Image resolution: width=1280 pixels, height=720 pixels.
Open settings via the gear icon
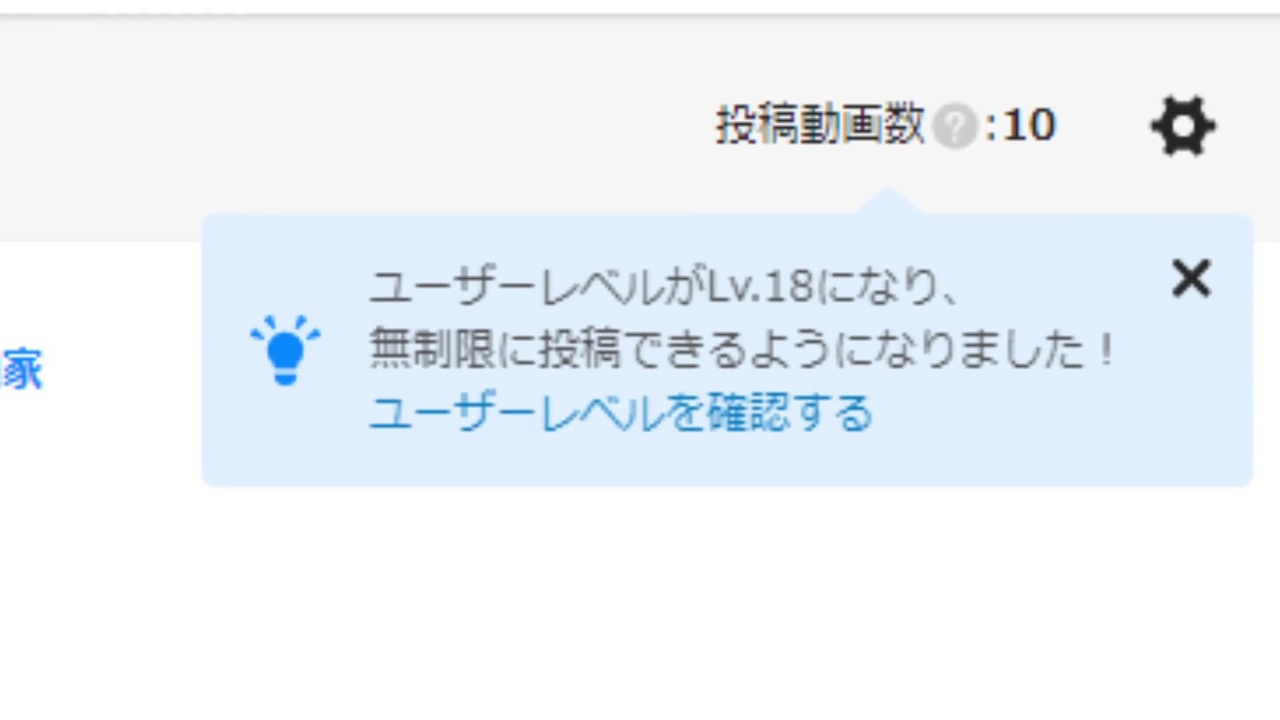tap(1183, 126)
